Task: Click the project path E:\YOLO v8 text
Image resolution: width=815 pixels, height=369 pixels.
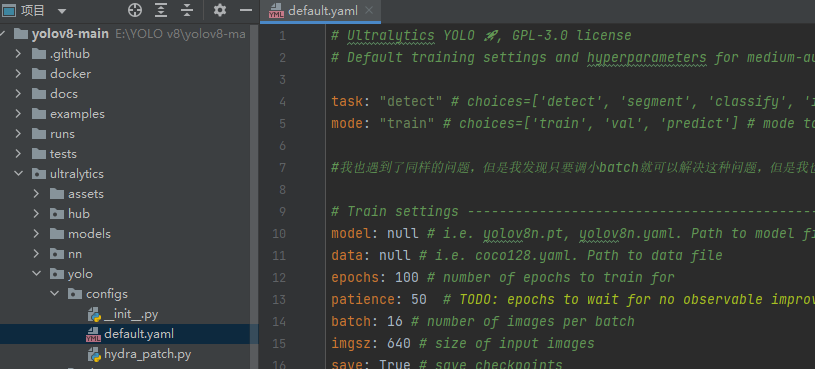Action: pos(180,34)
